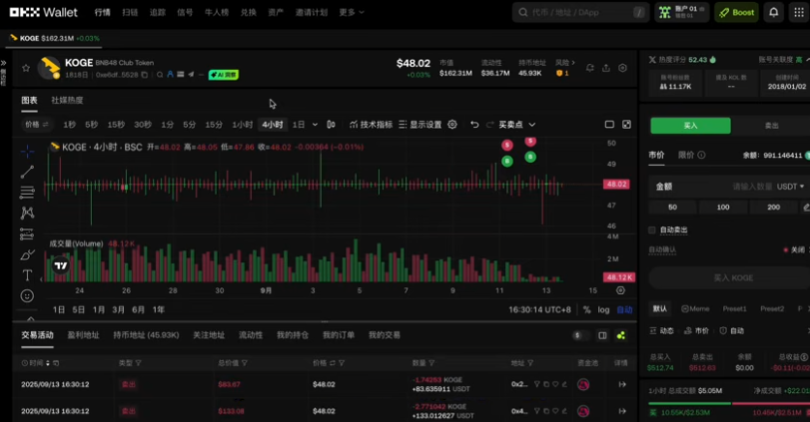The width and height of the screenshot is (810, 422).
Task: Redo chart action arrow
Action: [490, 124]
